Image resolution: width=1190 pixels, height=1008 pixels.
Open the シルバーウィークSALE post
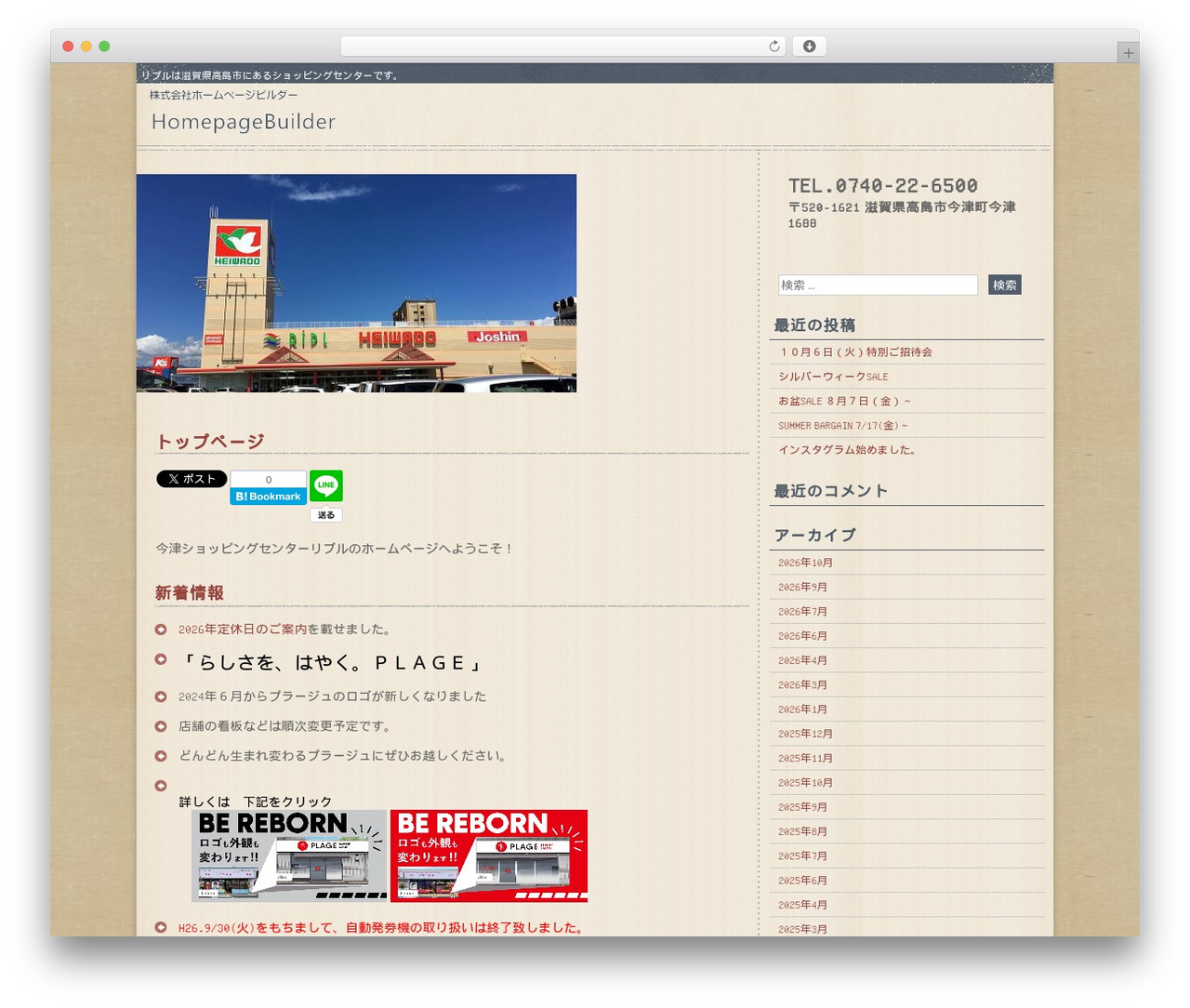click(x=833, y=377)
